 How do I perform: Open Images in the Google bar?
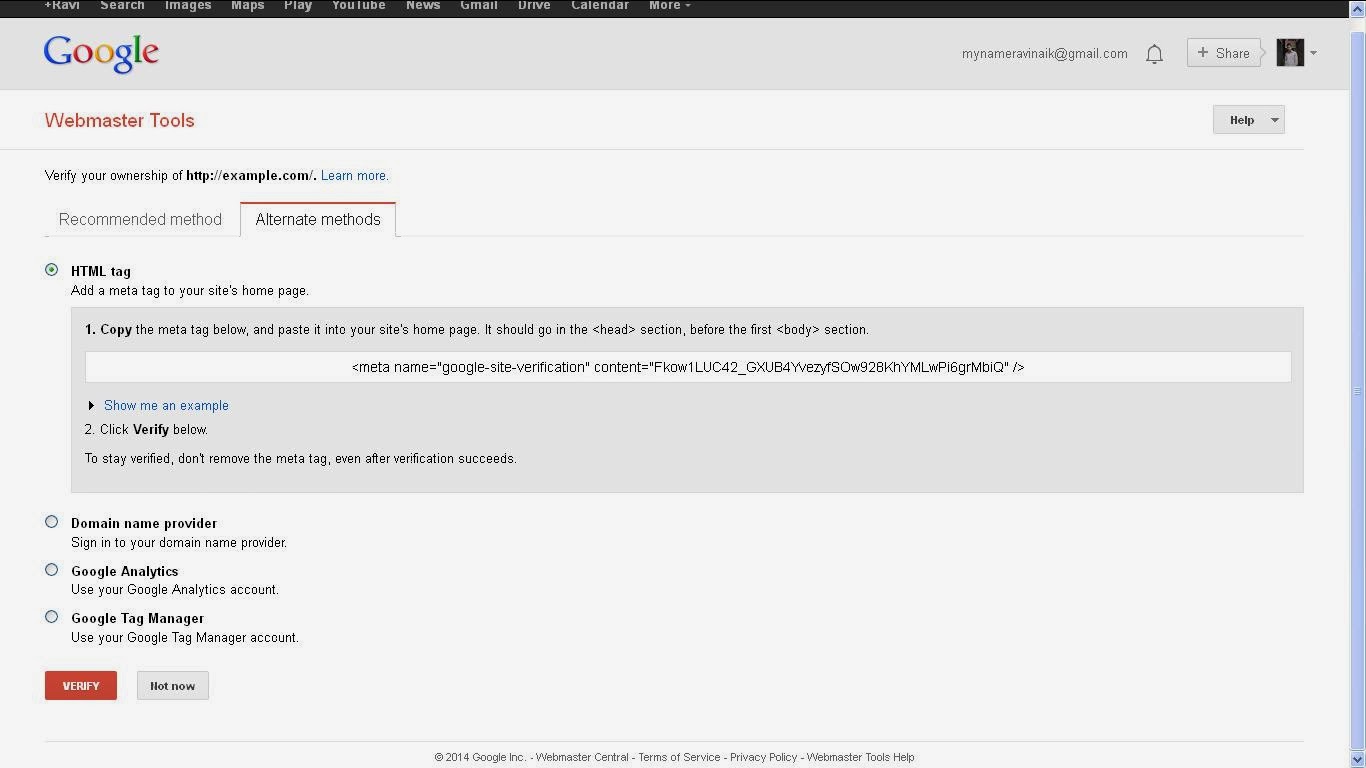[x=188, y=6]
